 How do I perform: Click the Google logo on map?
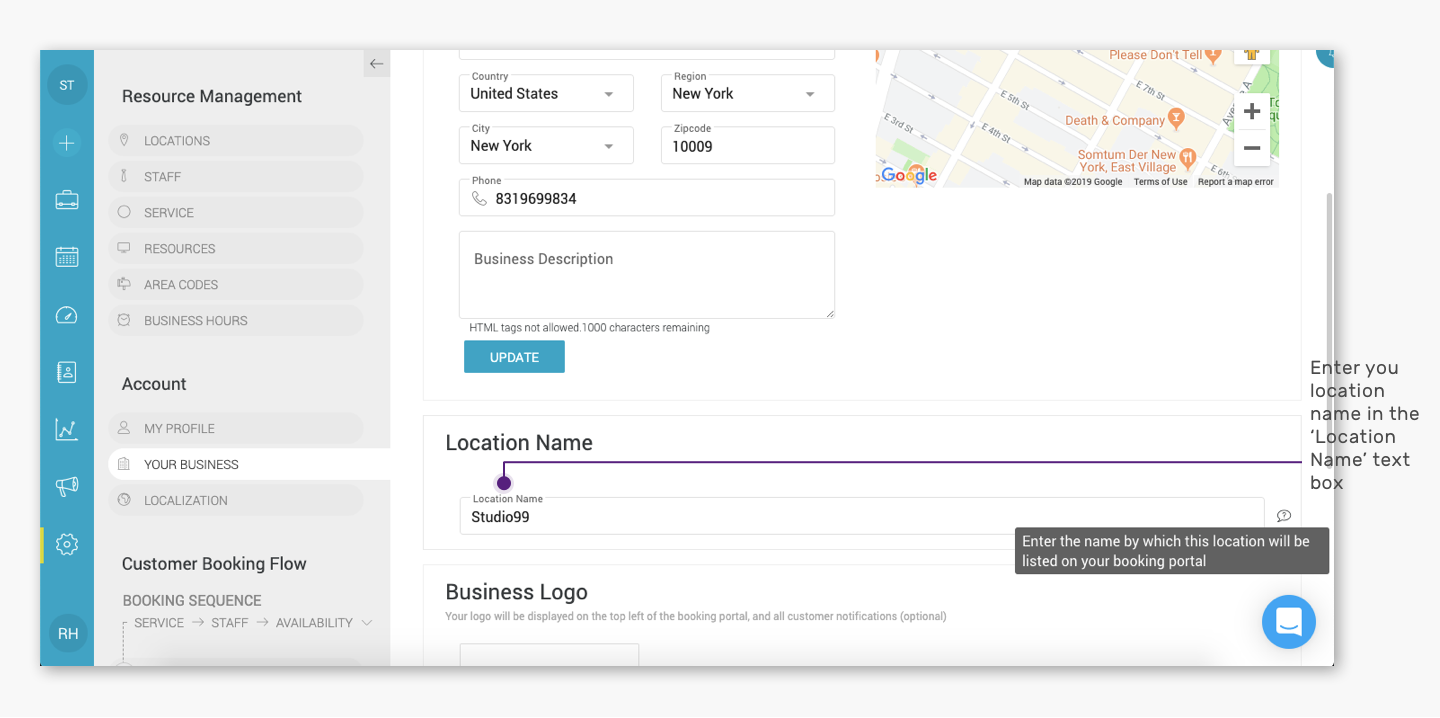point(909,175)
